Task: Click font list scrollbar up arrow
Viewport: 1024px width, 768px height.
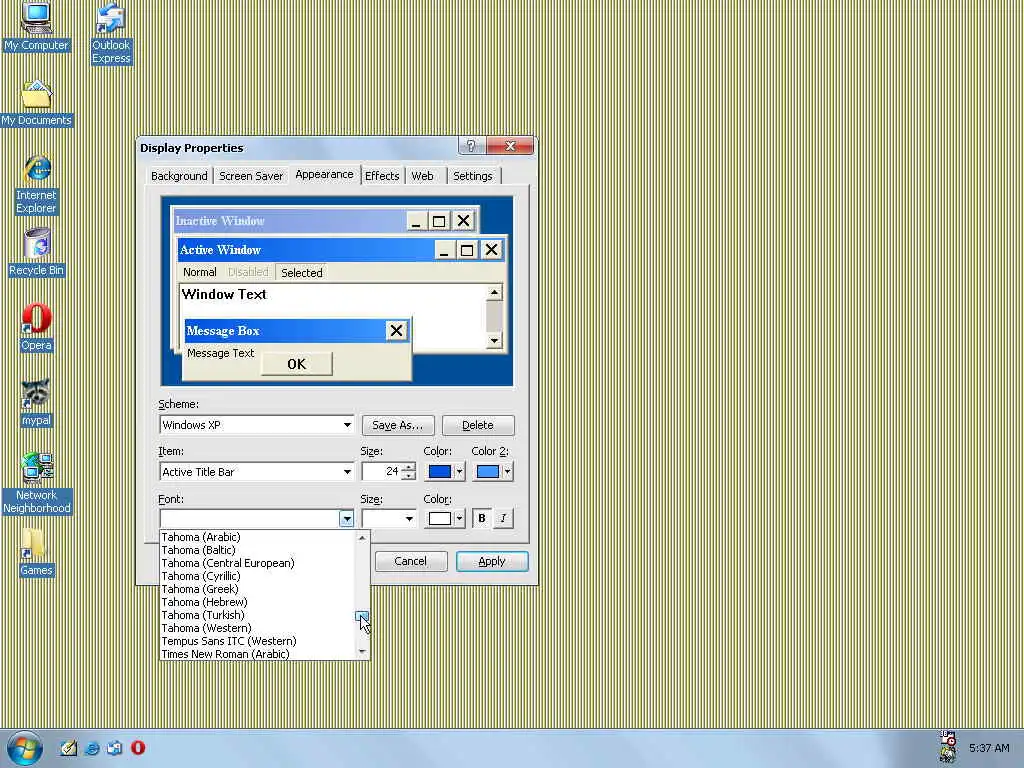Action: pos(362,537)
